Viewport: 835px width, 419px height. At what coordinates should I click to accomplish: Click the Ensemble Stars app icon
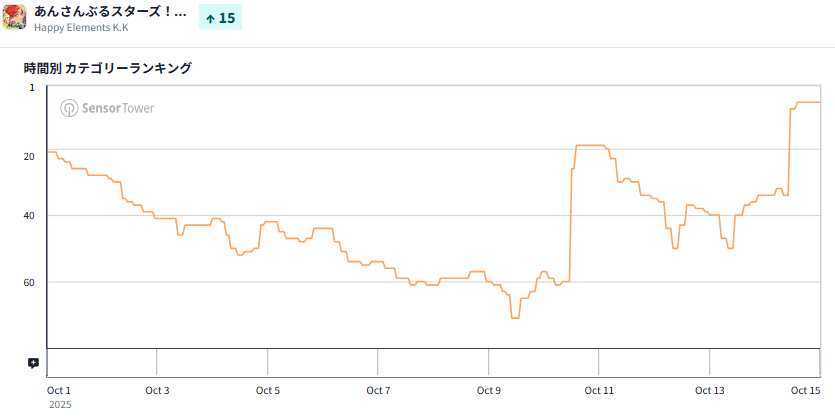point(14,18)
